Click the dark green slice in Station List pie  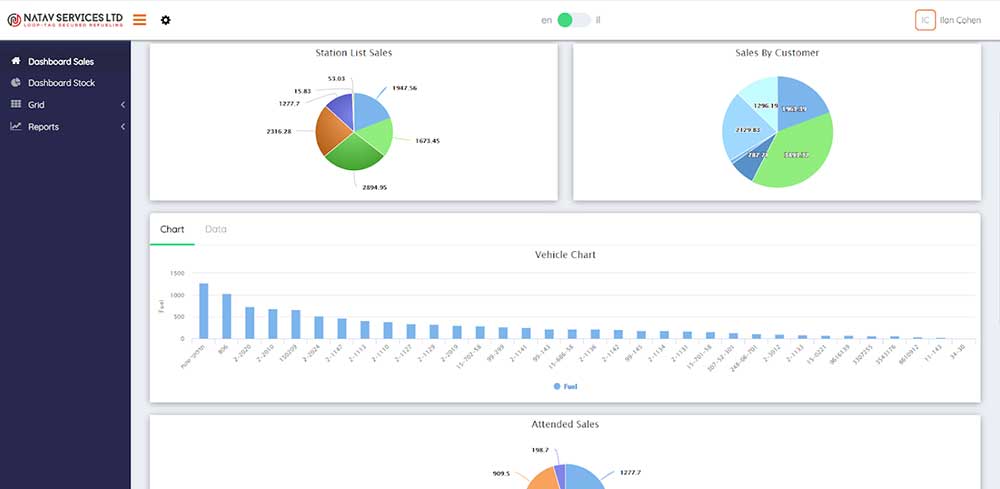tap(355, 153)
